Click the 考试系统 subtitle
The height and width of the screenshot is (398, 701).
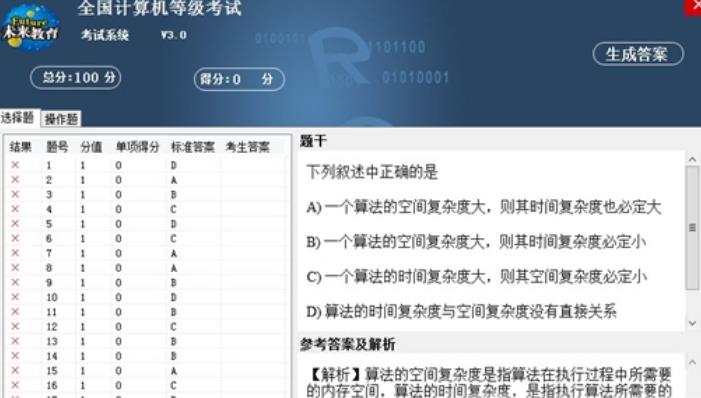click(105, 35)
